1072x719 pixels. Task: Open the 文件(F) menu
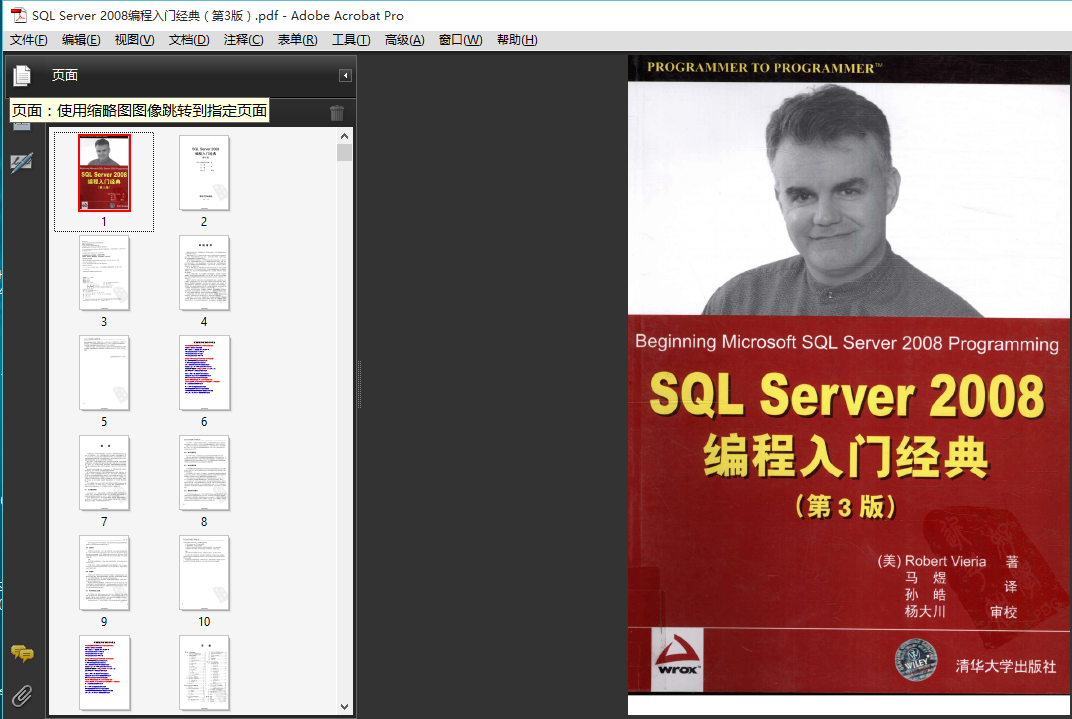[x=29, y=40]
